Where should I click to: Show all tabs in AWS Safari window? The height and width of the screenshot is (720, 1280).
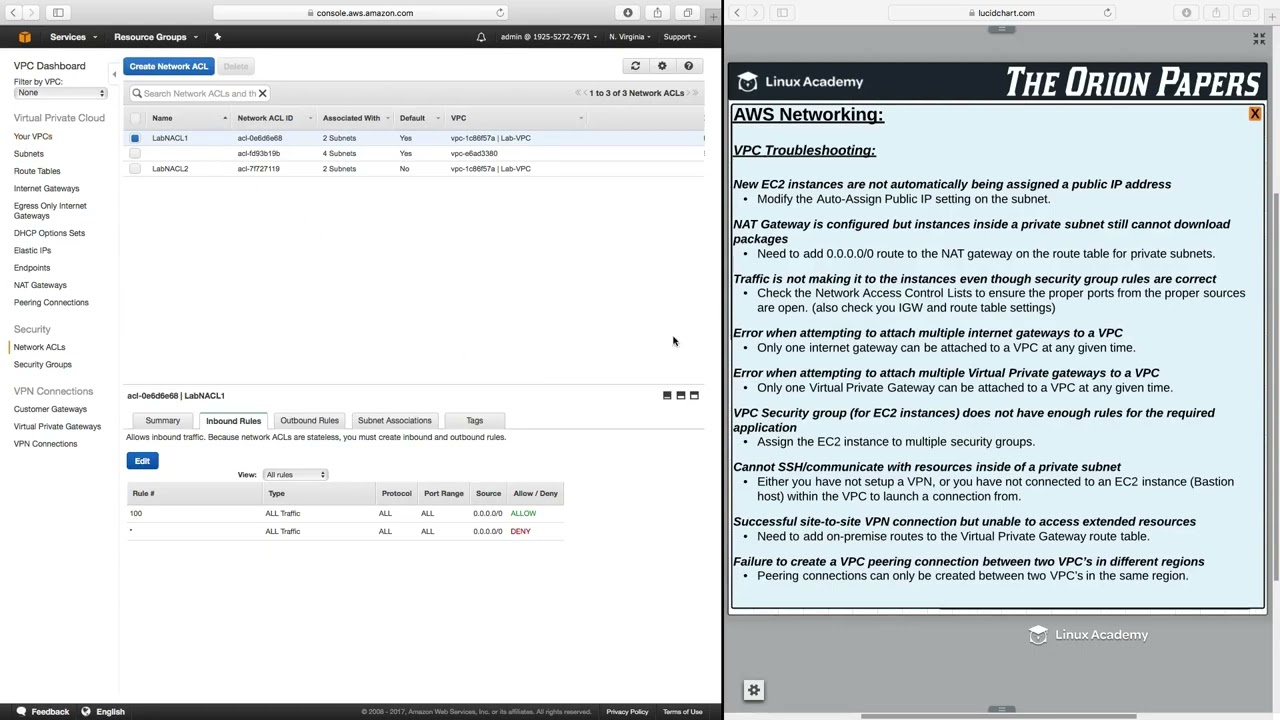point(687,13)
